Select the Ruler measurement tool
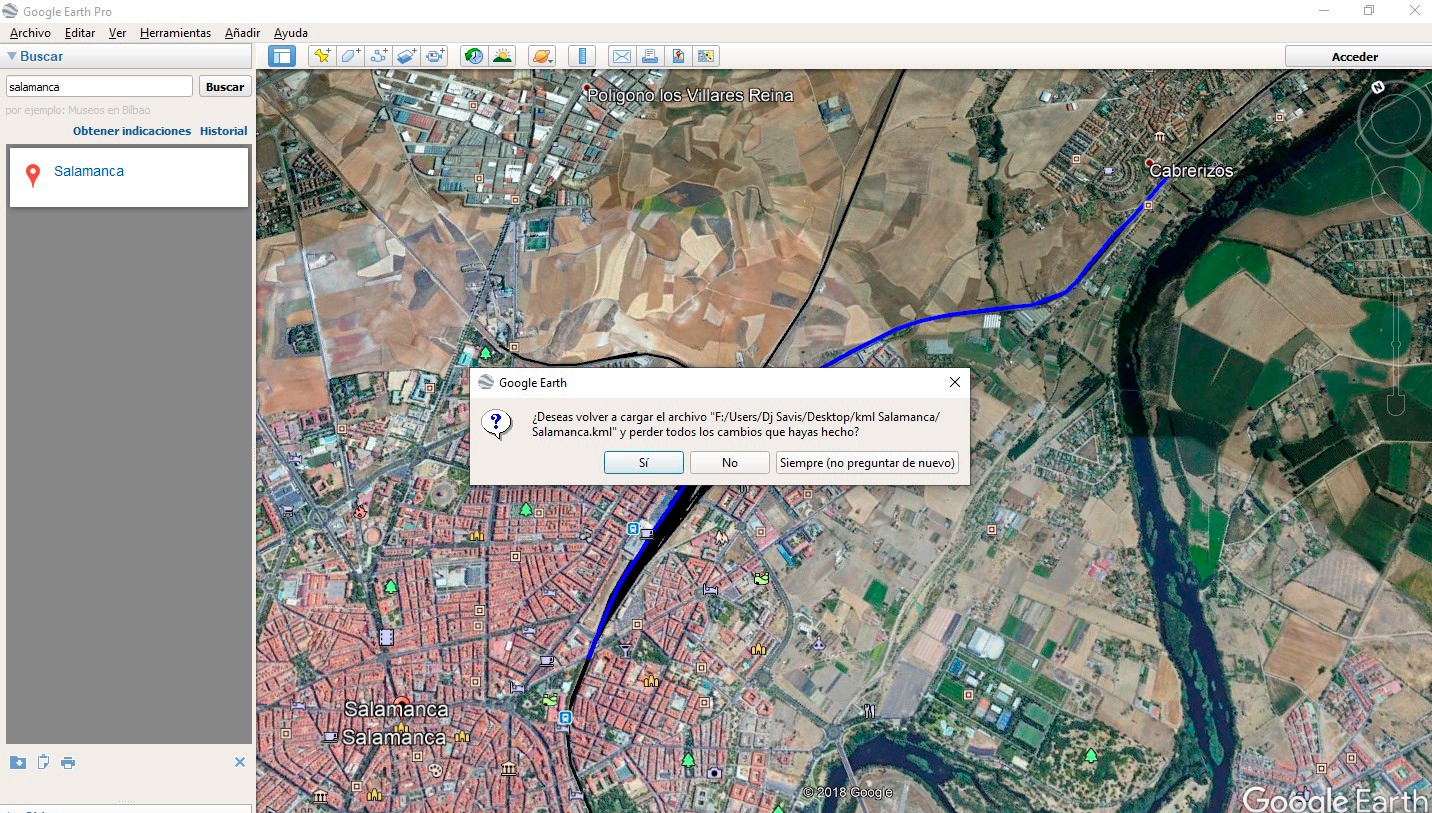This screenshot has width=1432, height=813. pyautogui.click(x=582, y=56)
